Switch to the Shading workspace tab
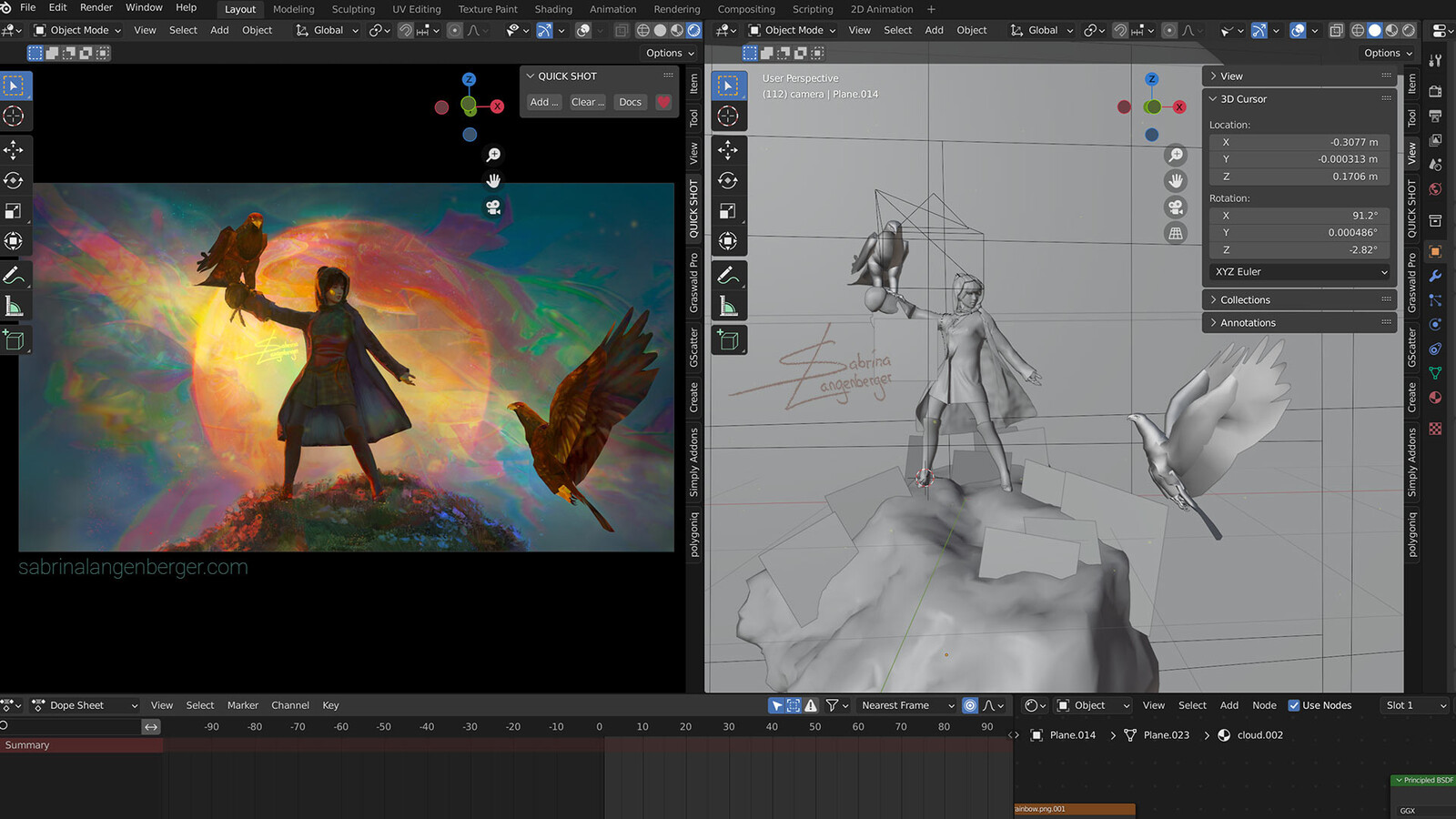The height and width of the screenshot is (819, 1456). pyautogui.click(x=553, y=9)
